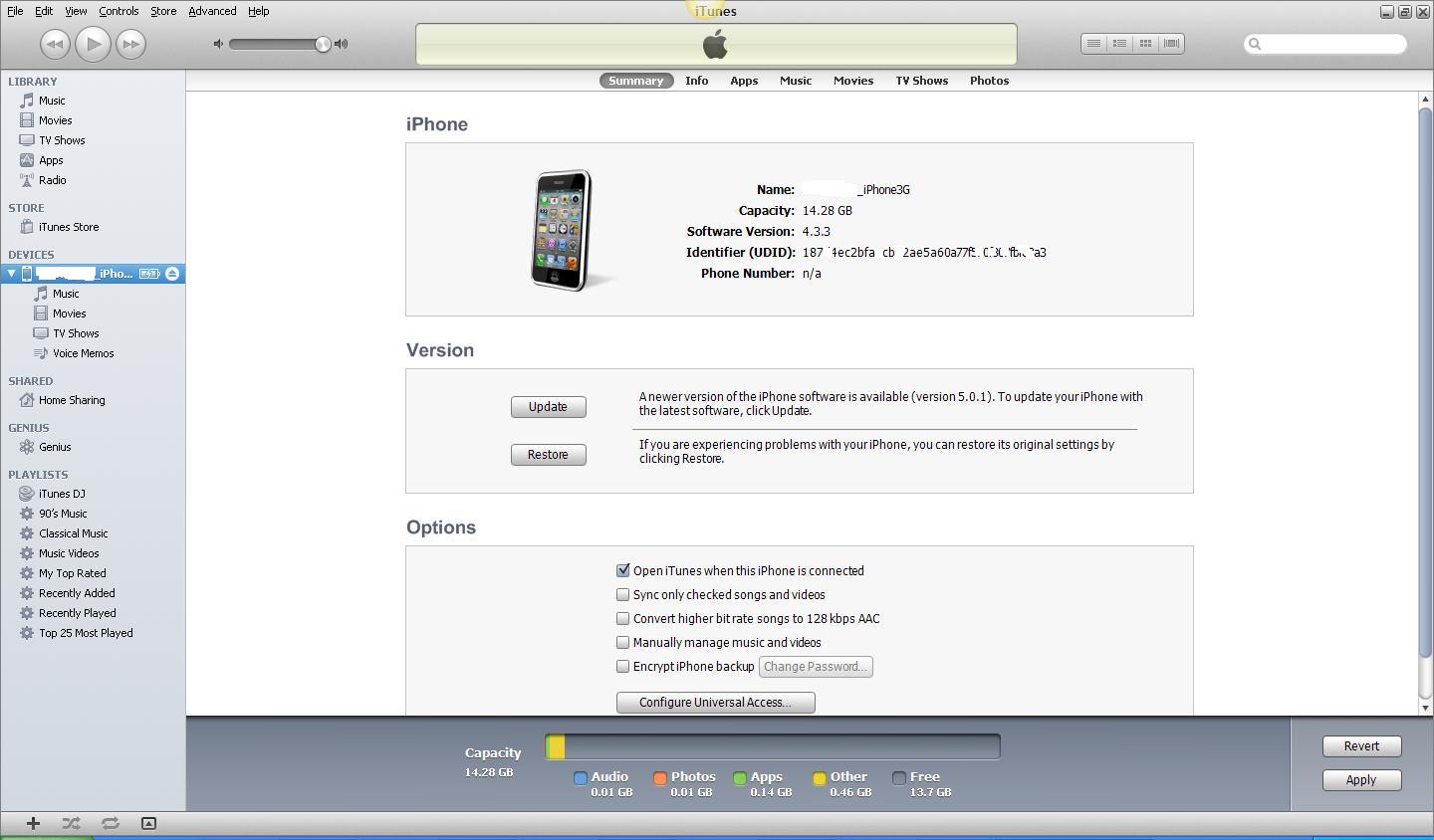Switch to the Photos tab
Screen dimensions: 1434x840
(x=990, y=81)
